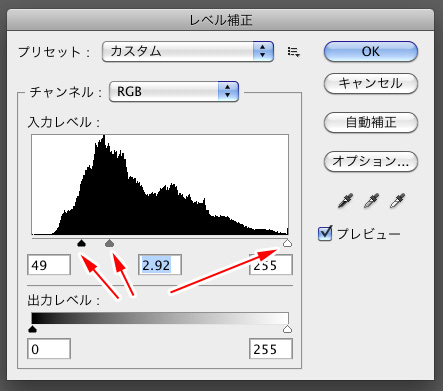The image size is (443, 391).
Task: Select the input gray midtone slider handle
Action: tap(109, 243)
